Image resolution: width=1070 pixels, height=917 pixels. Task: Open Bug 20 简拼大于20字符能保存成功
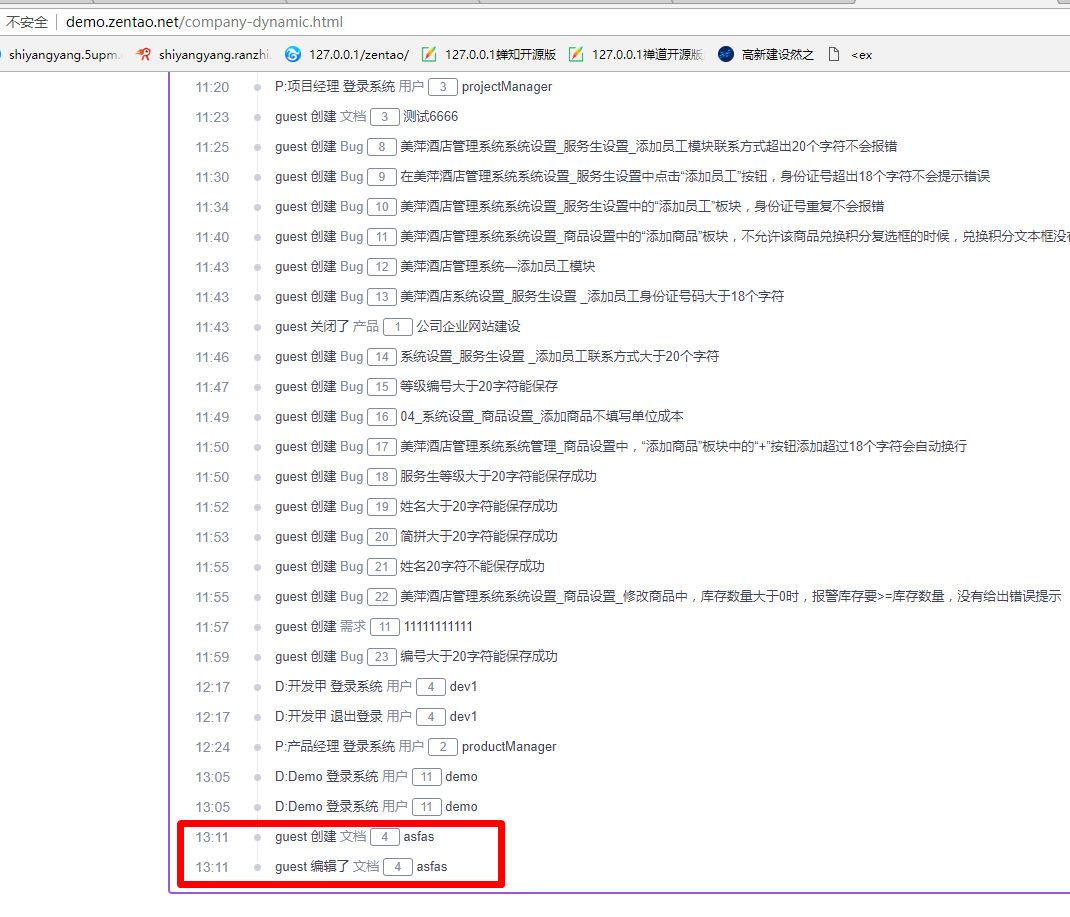[478, 537]
